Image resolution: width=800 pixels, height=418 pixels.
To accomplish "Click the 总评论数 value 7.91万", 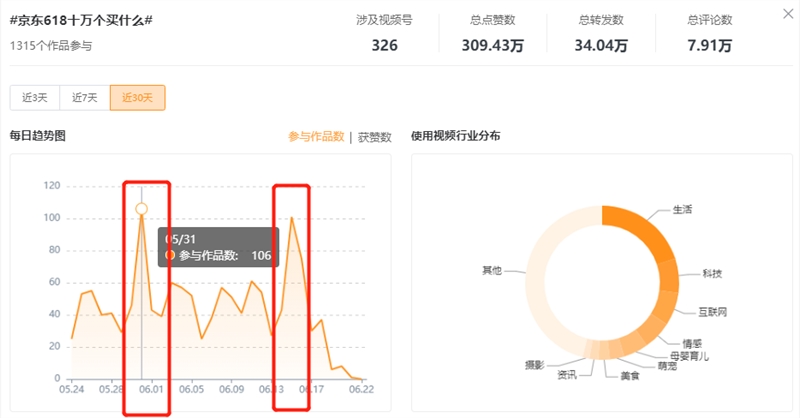I will 709,45.
